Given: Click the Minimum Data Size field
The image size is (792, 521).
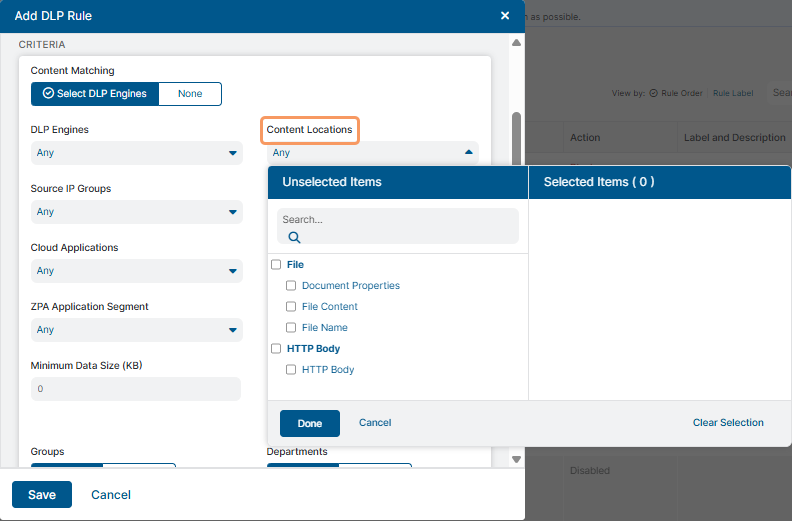Looking at the screenshot, I should click(x=136, y=389).
